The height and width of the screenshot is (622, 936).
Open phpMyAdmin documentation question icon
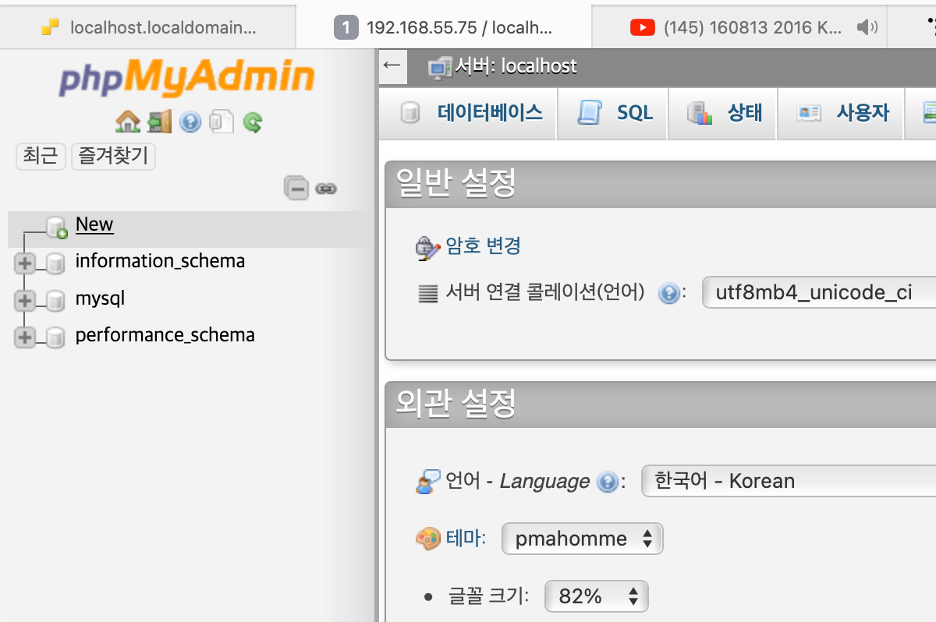pyautogui.click(x=190, y=122)
